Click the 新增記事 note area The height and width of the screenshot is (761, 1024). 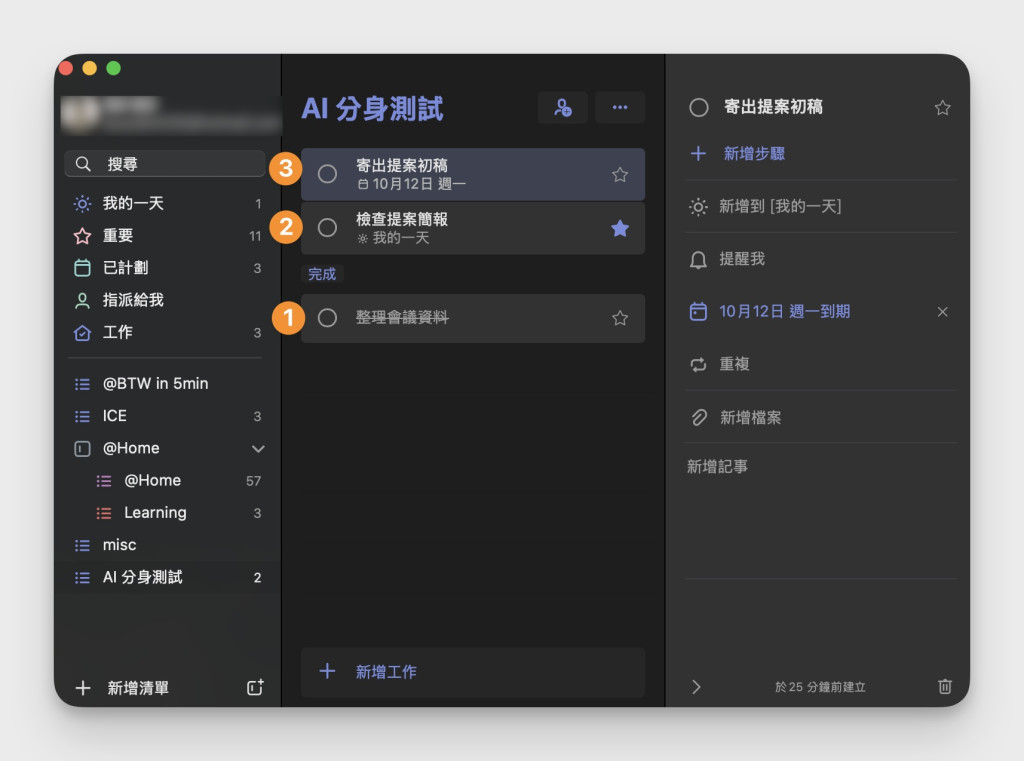(821, 513)
